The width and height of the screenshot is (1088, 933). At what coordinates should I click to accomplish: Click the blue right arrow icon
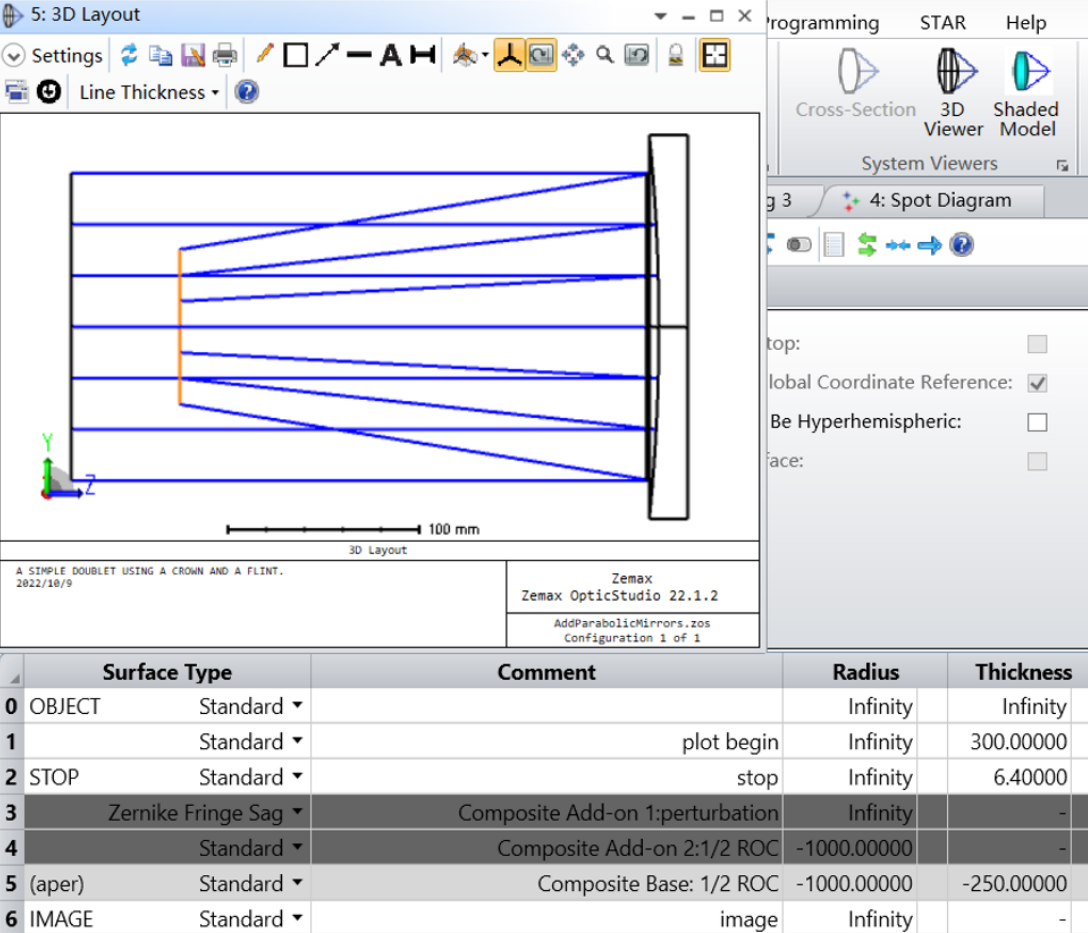click(929, 245)
